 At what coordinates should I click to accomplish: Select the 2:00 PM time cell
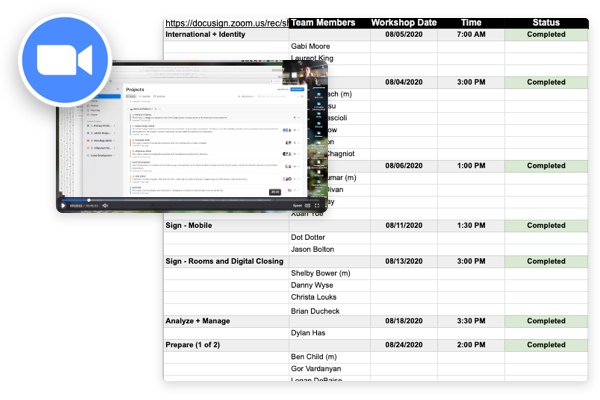(473, 345)
